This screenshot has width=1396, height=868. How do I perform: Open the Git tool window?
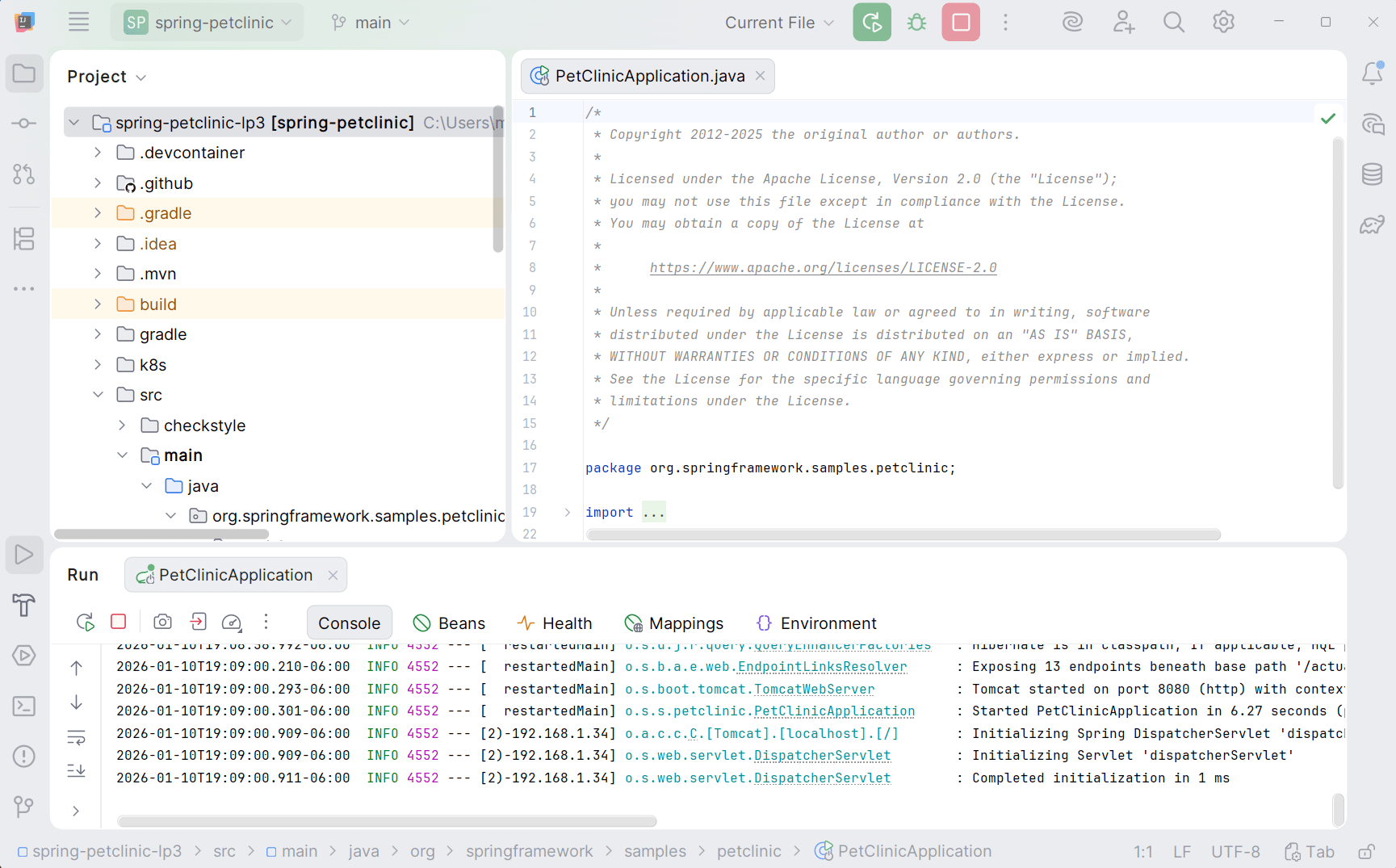(24, 806)
